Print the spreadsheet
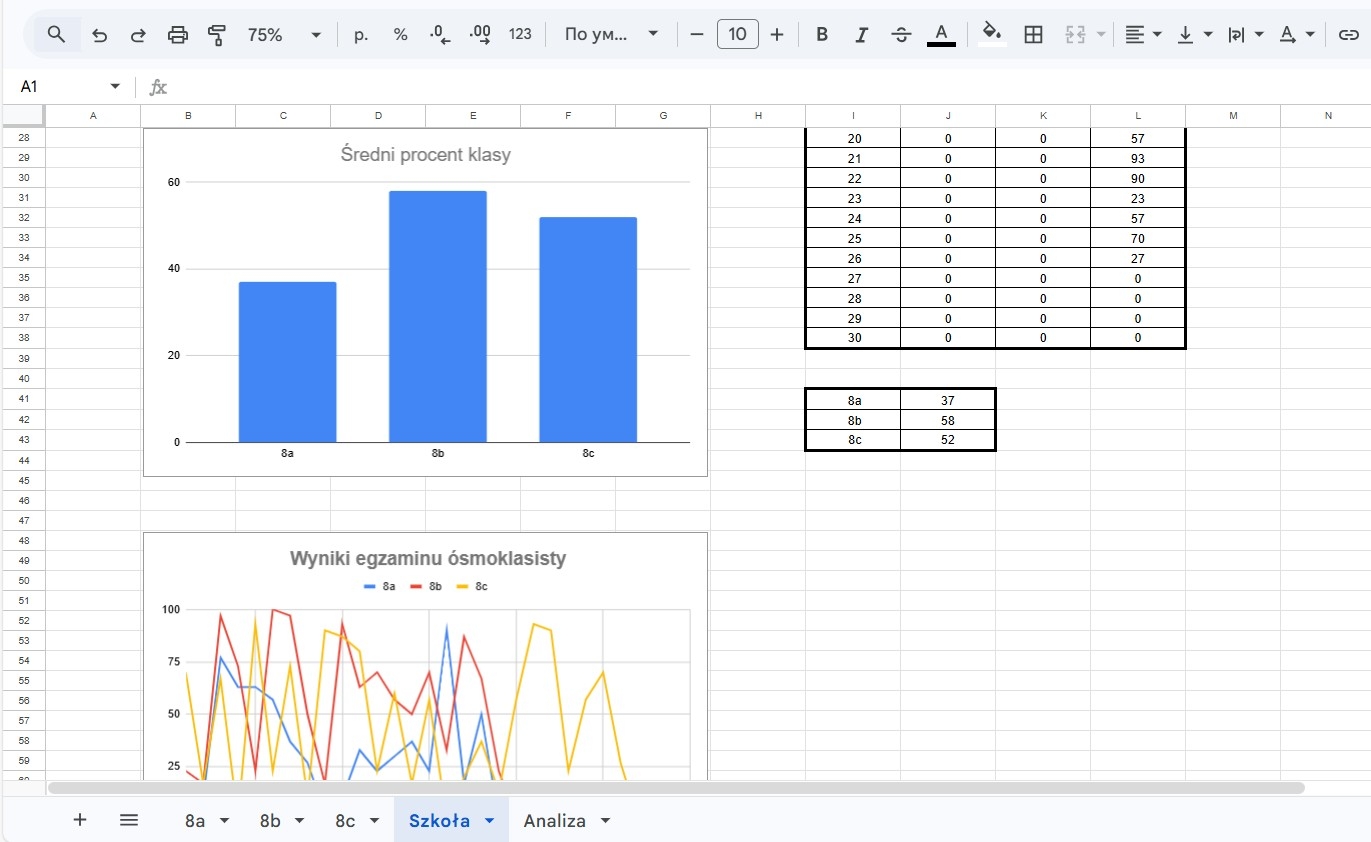 click(178, 35)
